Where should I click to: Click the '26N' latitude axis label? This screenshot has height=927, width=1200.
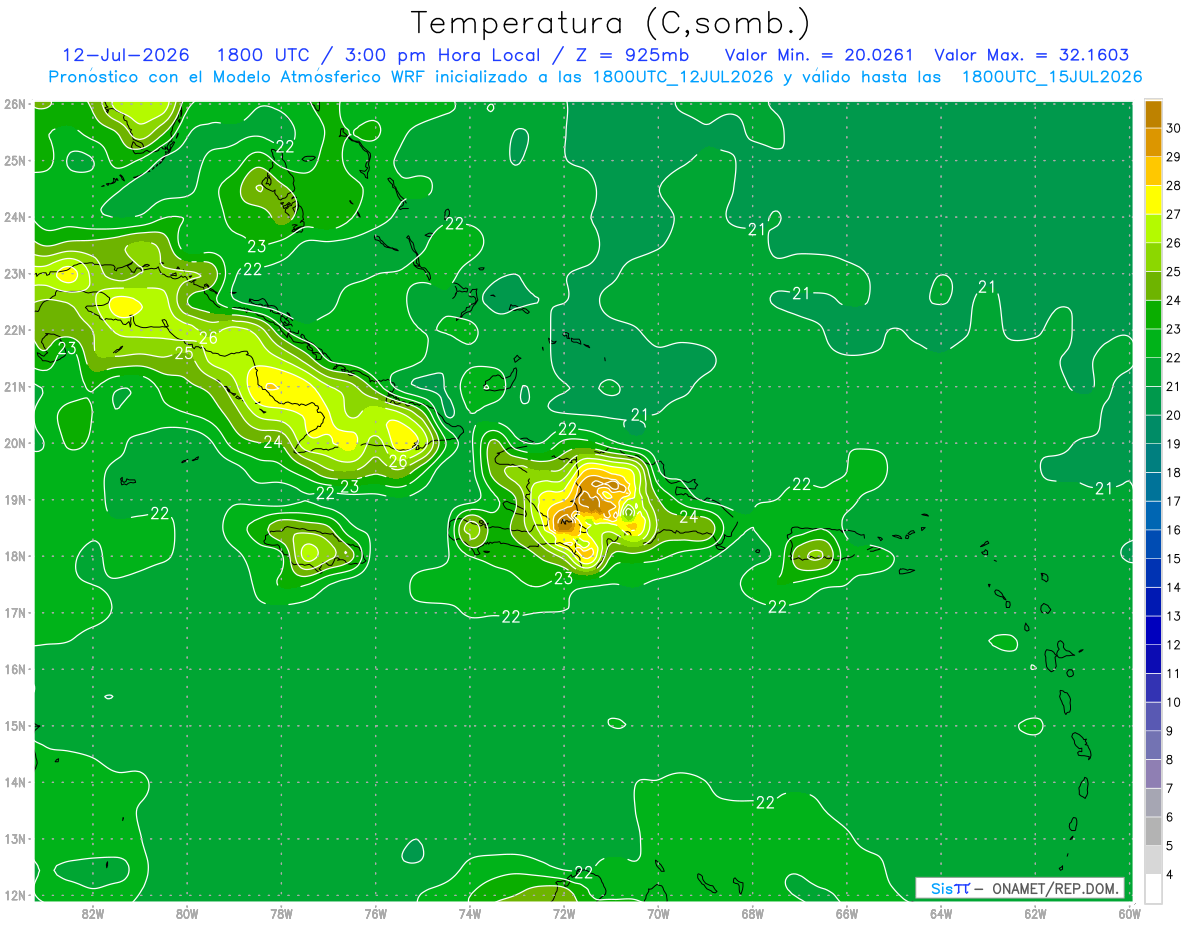click(15, 104)
